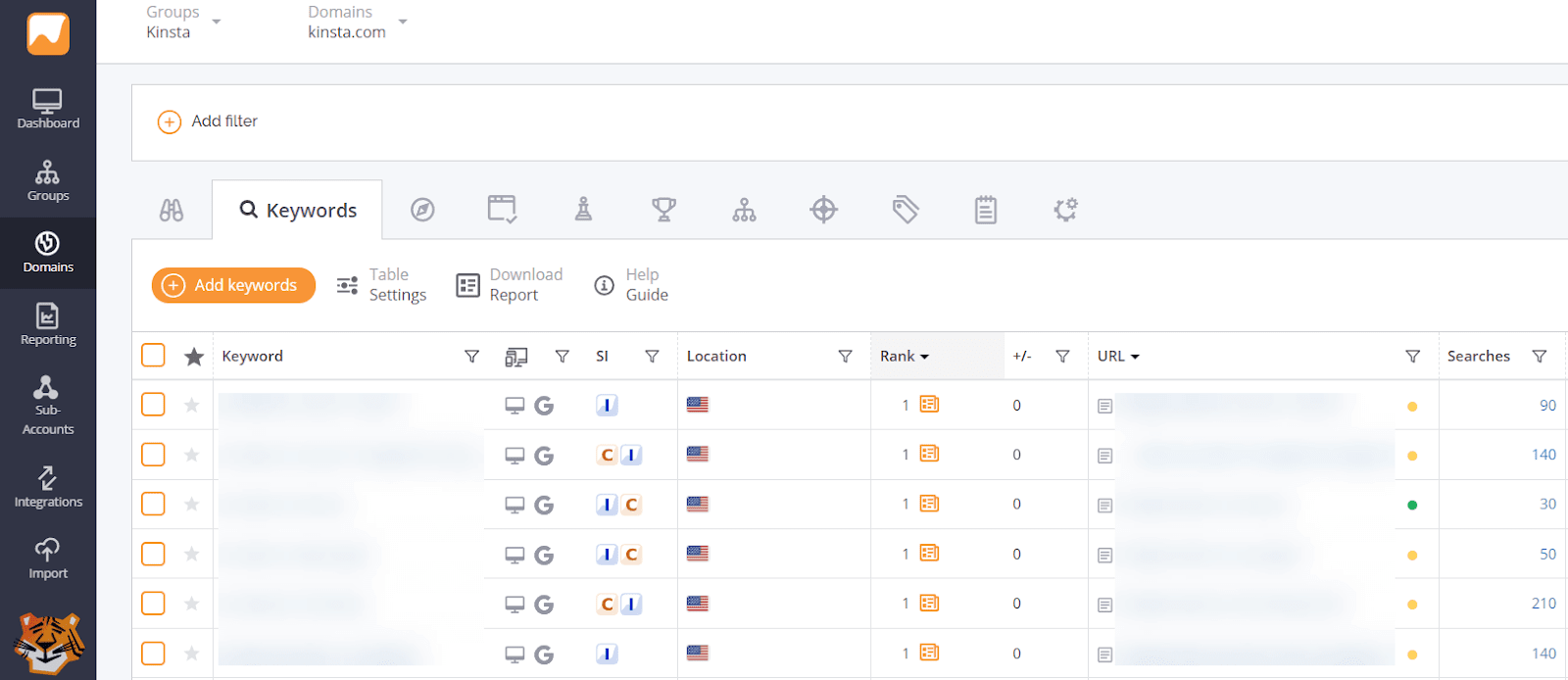
Task: Sort by the Rank column dropdown
Action: [904, 357]
